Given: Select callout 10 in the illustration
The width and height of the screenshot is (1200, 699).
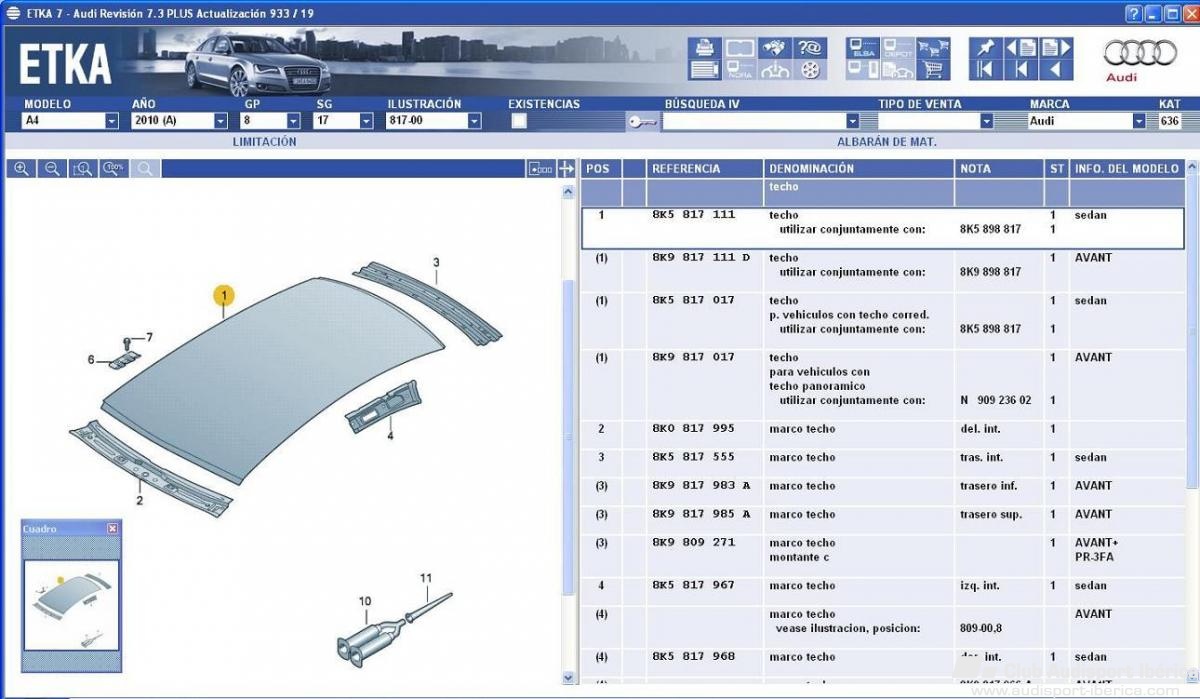Looking at the screenshot, I should point(365,601).
